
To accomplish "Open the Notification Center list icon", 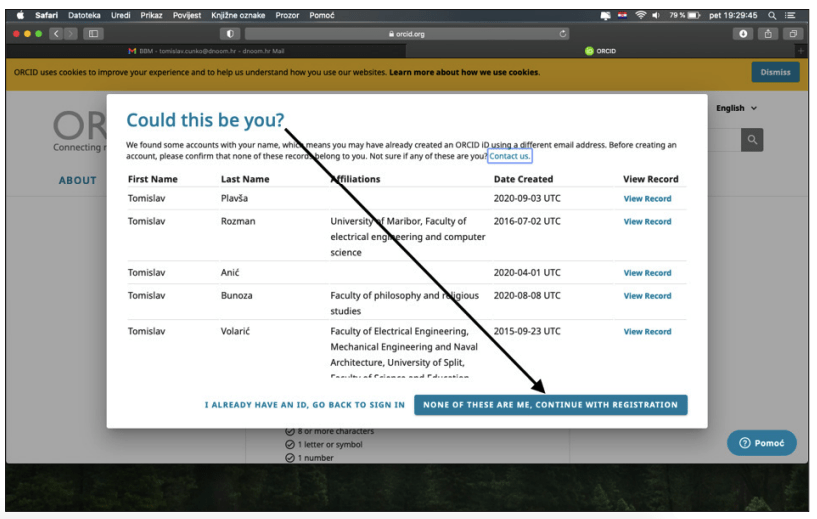I will coord(790,15).
